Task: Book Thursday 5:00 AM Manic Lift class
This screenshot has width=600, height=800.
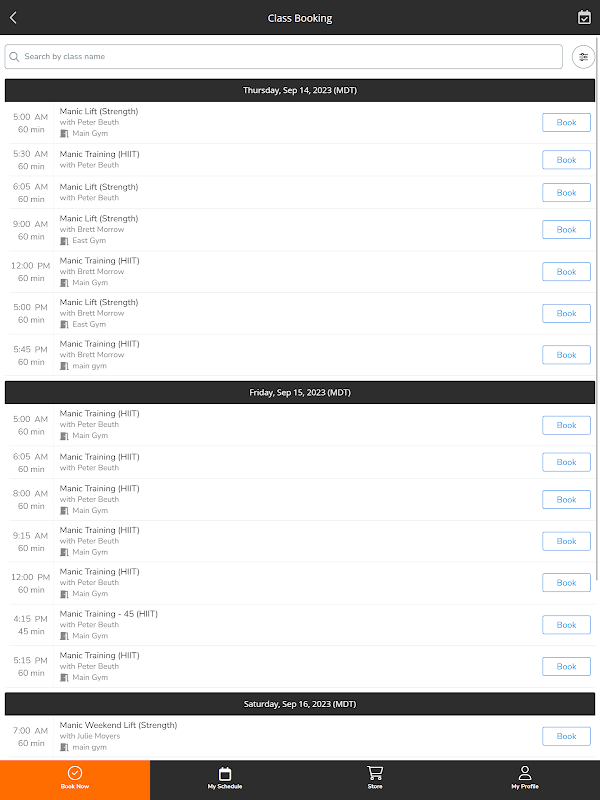Action: click(566, 123)
